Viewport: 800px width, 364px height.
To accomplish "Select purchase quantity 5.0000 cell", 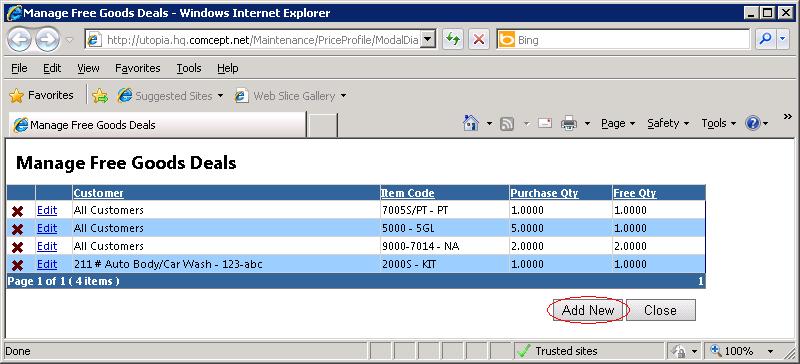I will coord(561,228).
